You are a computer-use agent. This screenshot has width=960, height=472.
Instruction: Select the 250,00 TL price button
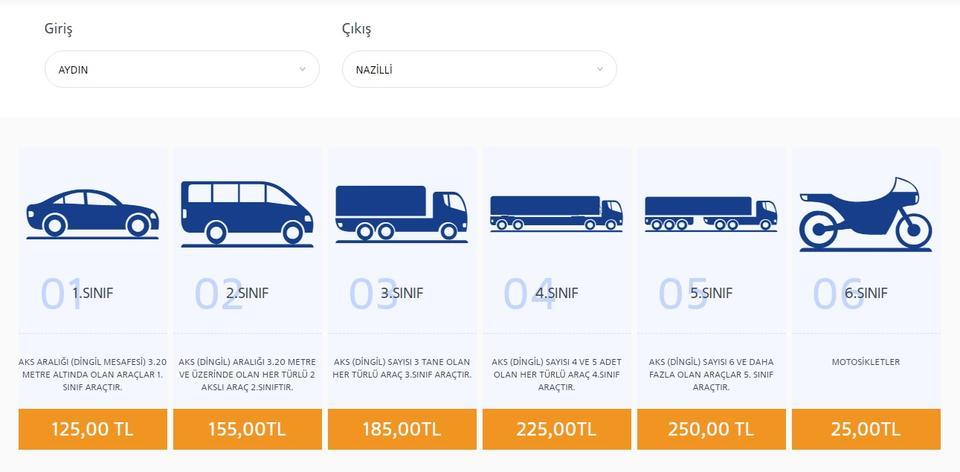click(x=711, y=429)
